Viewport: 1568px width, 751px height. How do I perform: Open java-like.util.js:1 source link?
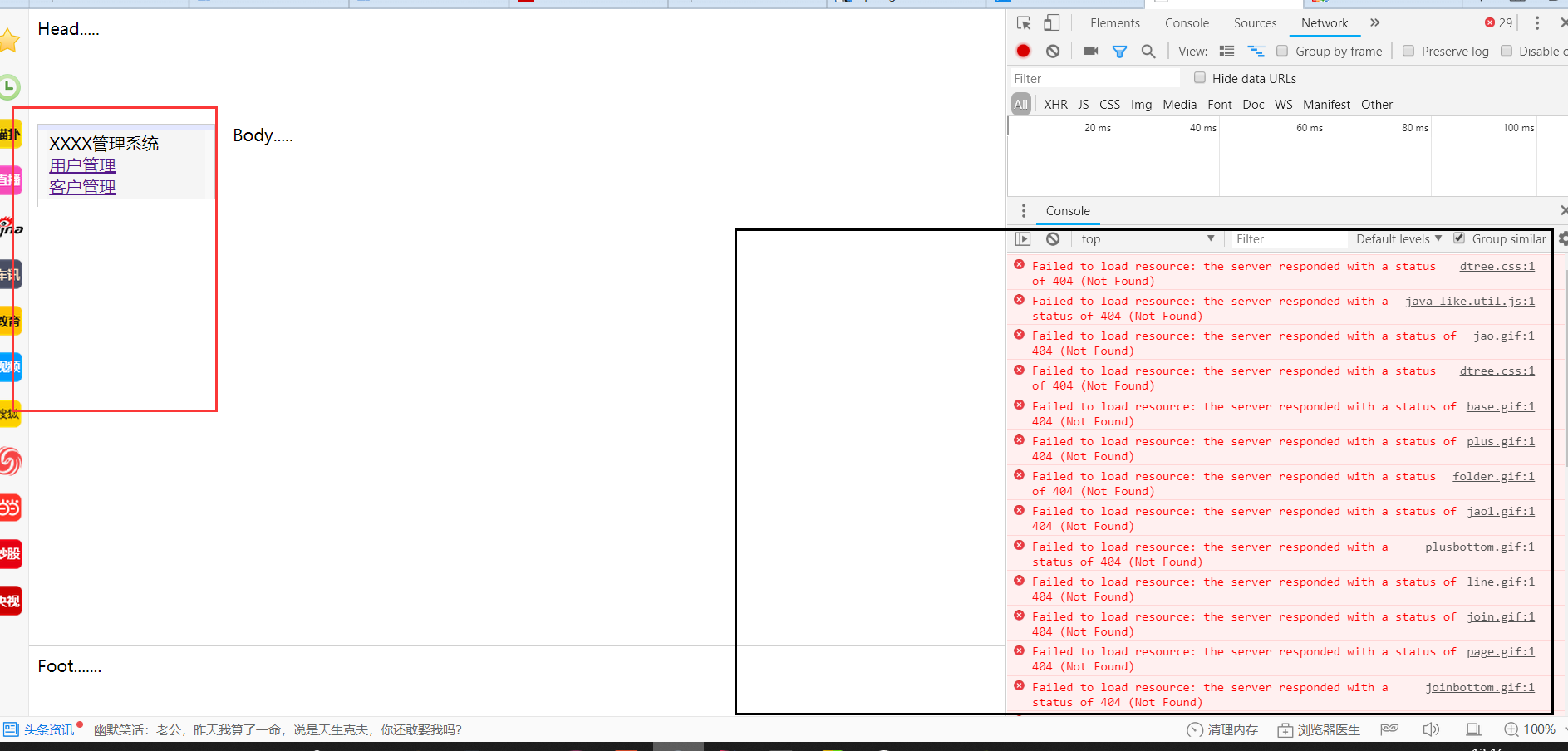[1470, 302]
